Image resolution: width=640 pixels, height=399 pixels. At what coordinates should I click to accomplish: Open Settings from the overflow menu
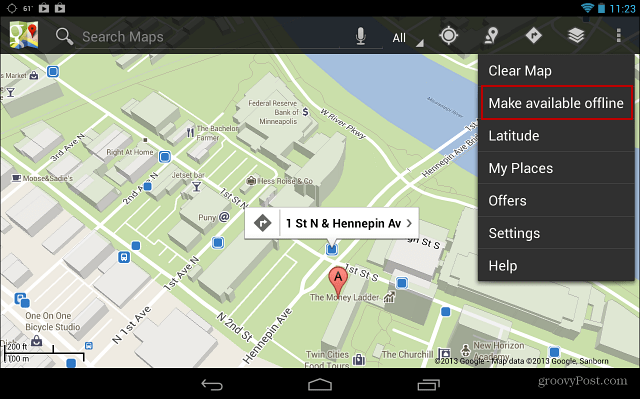click(x=556, y=233)
